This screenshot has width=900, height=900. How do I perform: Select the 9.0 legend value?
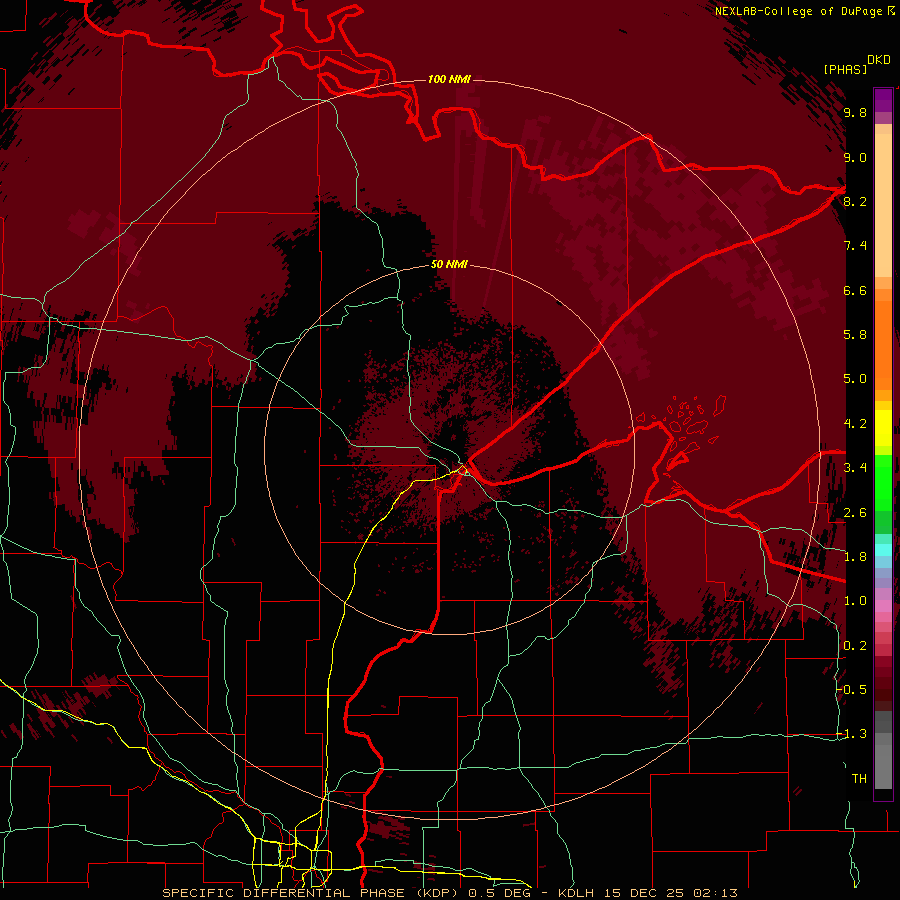point(855,157)
